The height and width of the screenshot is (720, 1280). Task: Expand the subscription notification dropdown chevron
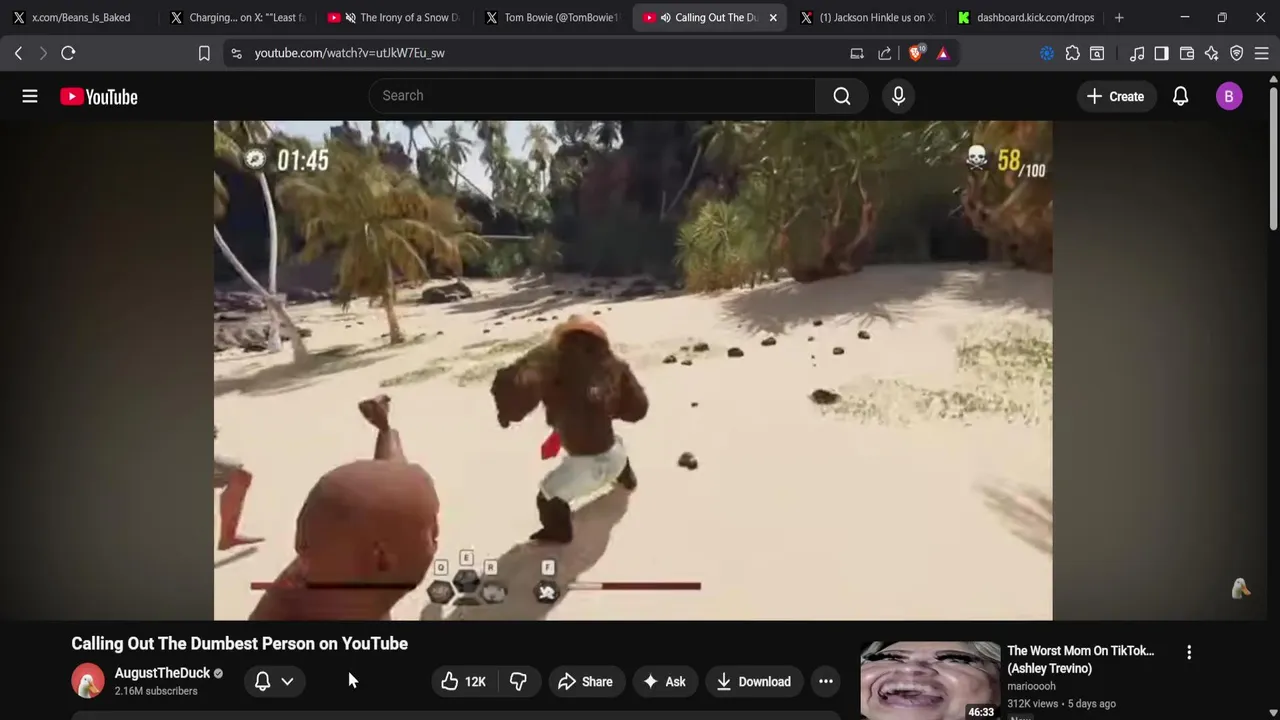point(287,682)
